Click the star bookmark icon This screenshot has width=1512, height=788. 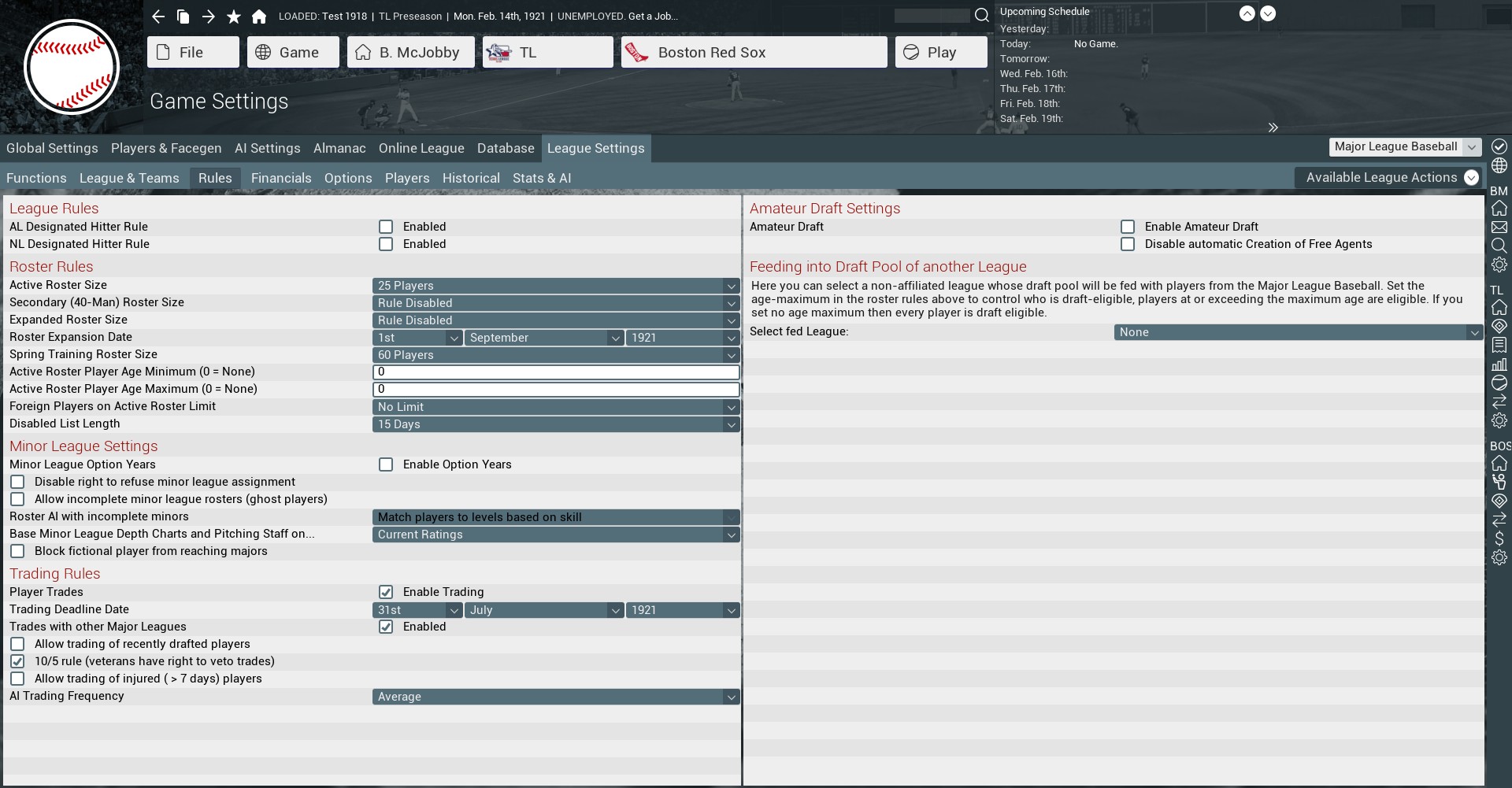[234, 17]
